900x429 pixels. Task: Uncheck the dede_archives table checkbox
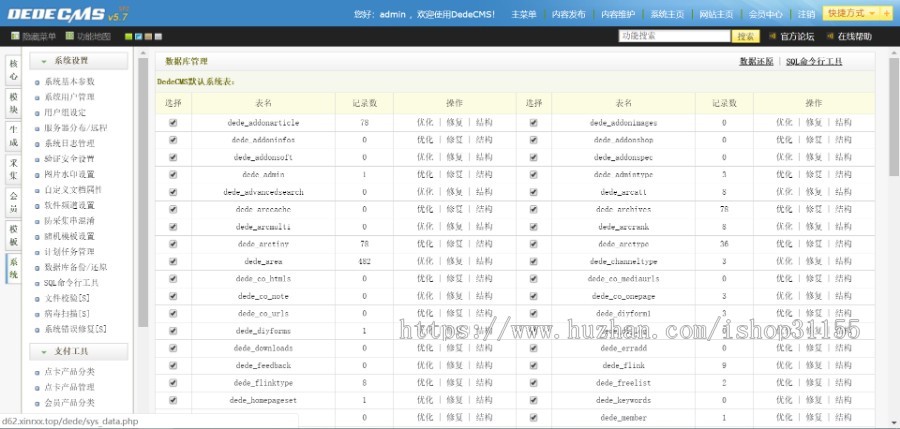(x=534, y=210)
